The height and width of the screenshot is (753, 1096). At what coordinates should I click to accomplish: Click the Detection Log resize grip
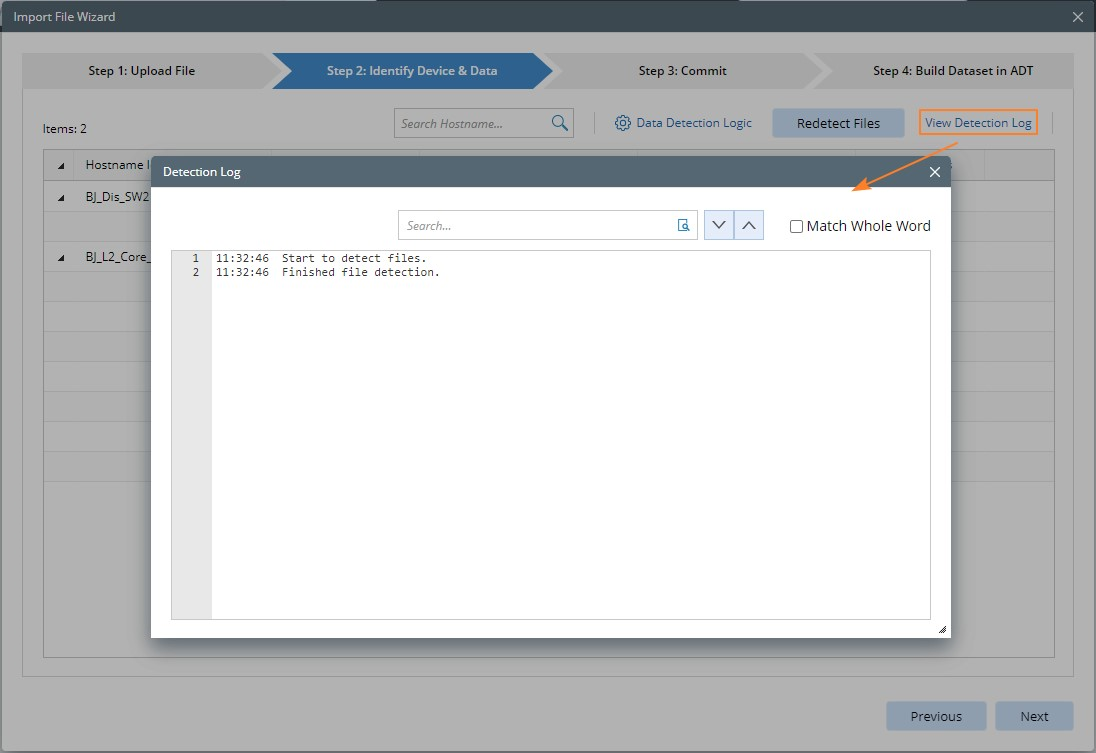click(942, 629)
